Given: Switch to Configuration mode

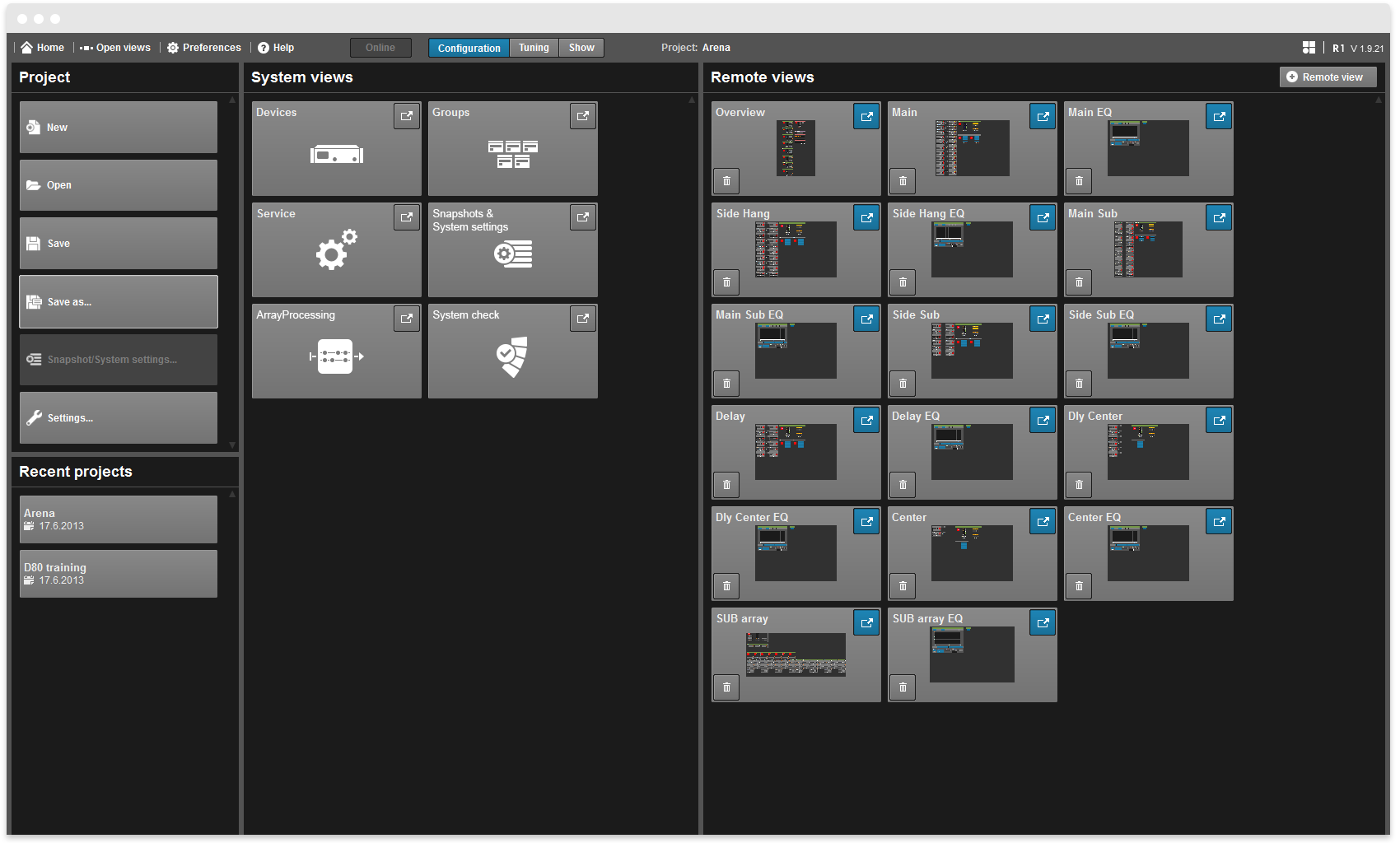Looking at the screenshot, I should tap(469, 48).
